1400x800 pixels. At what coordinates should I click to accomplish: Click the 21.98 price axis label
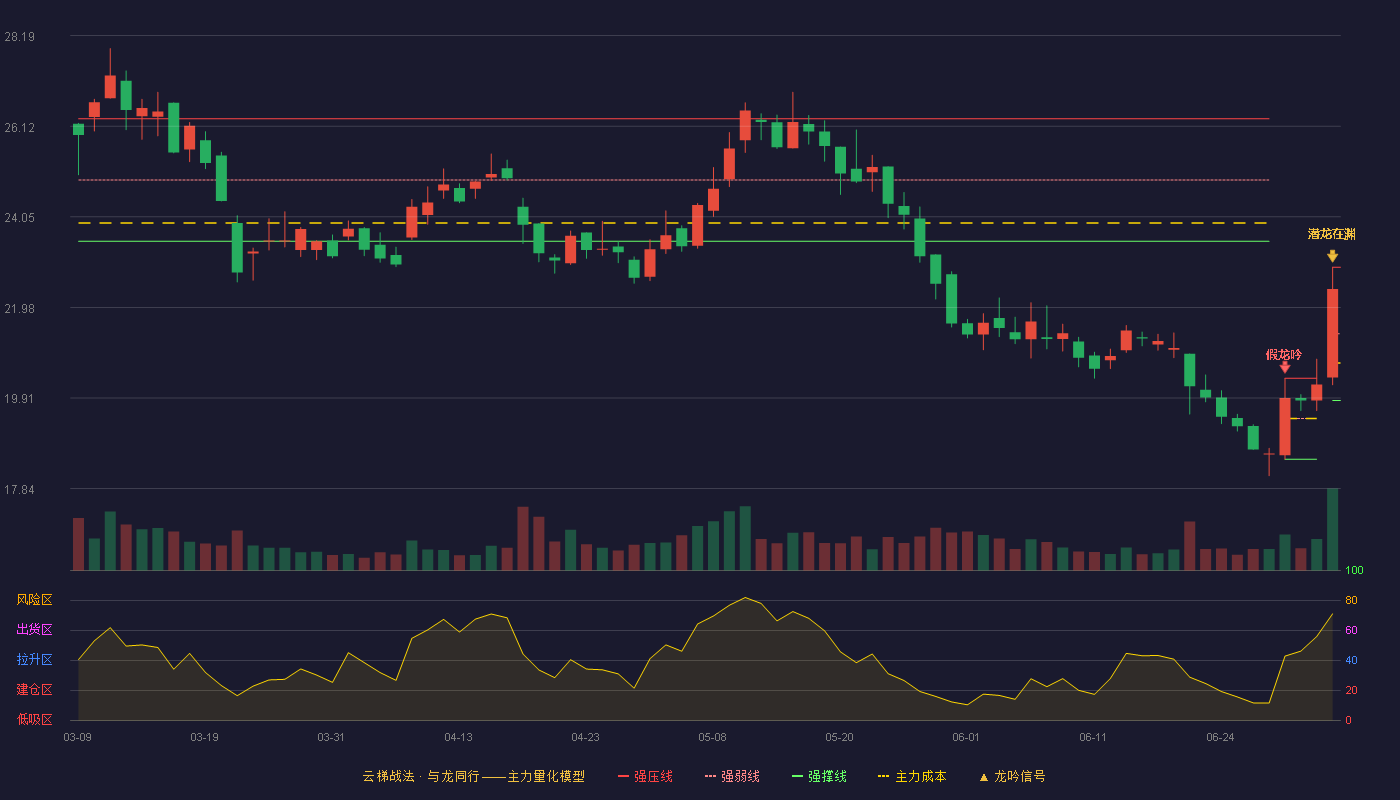(19, 309)
